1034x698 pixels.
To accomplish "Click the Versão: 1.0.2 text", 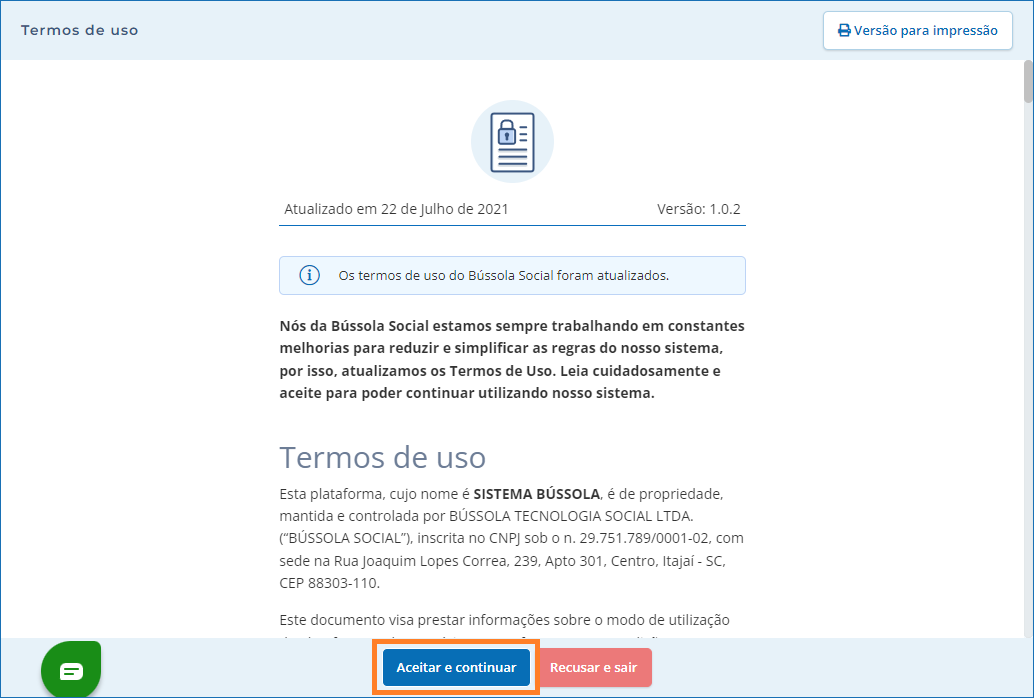I will (x=698, y=209).
